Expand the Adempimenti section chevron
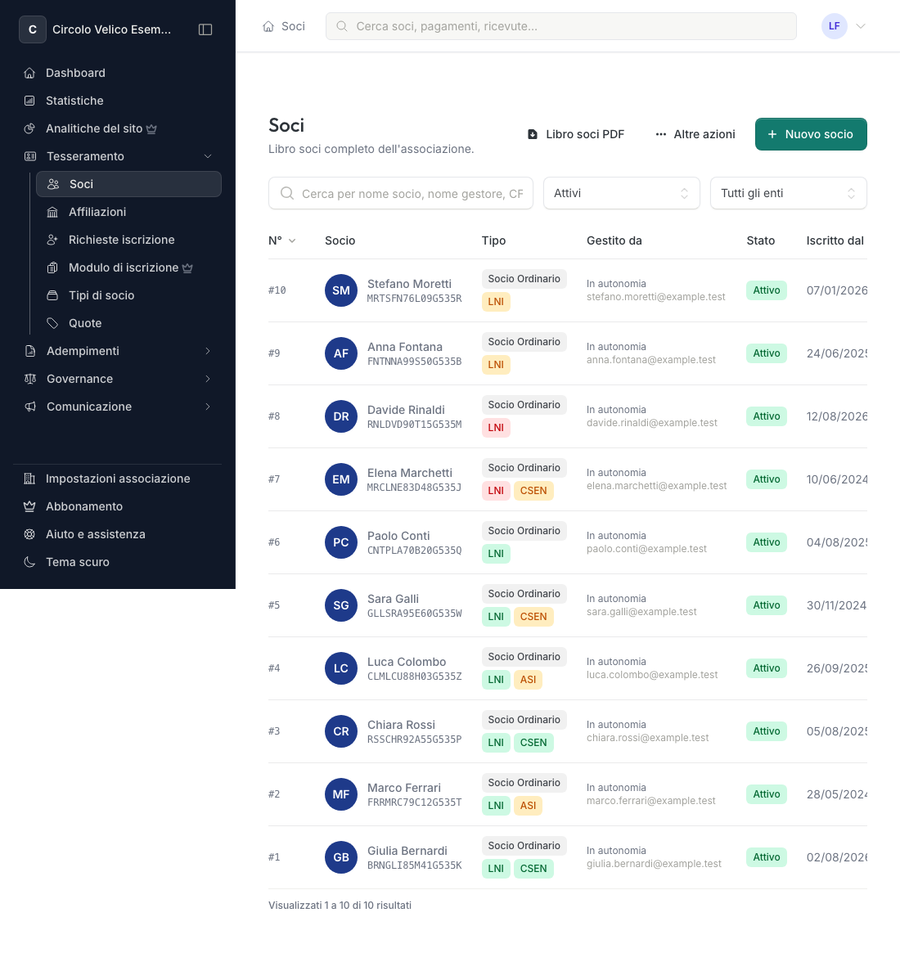This screenshot has width=900, height=971. [208, 351]
